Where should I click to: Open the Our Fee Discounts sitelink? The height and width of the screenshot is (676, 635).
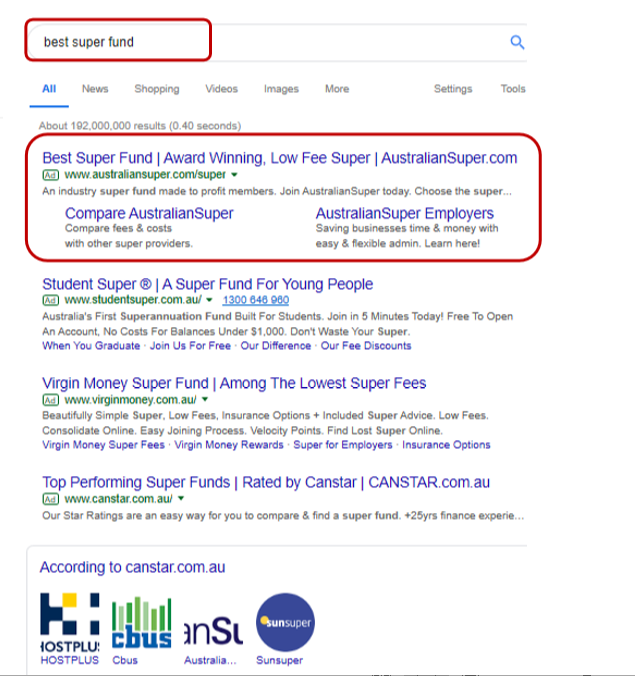tap(366, 346)
